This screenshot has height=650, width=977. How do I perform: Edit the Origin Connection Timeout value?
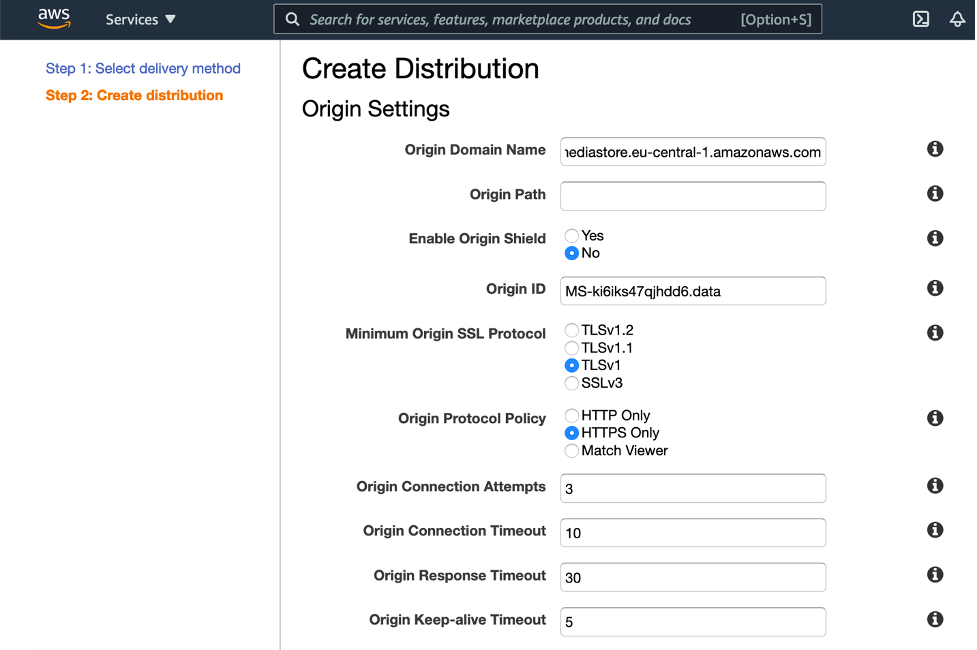(x=692, y=532)
